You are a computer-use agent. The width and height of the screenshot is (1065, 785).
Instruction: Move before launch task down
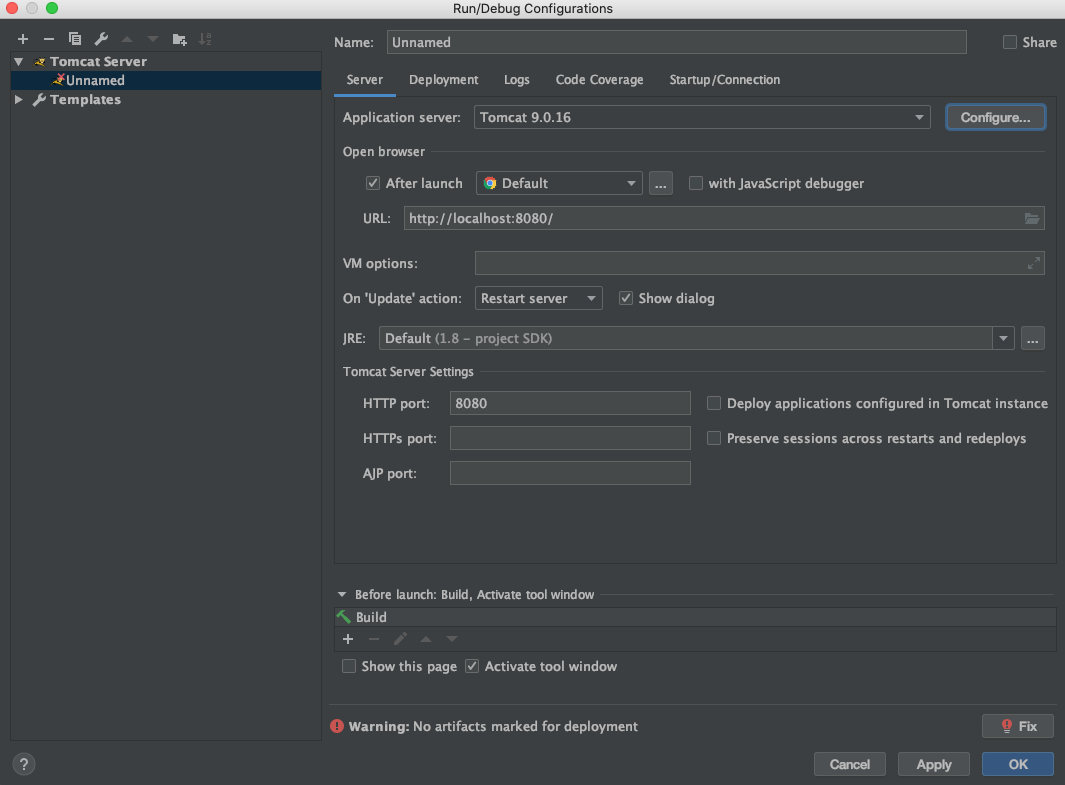[452, 639]
